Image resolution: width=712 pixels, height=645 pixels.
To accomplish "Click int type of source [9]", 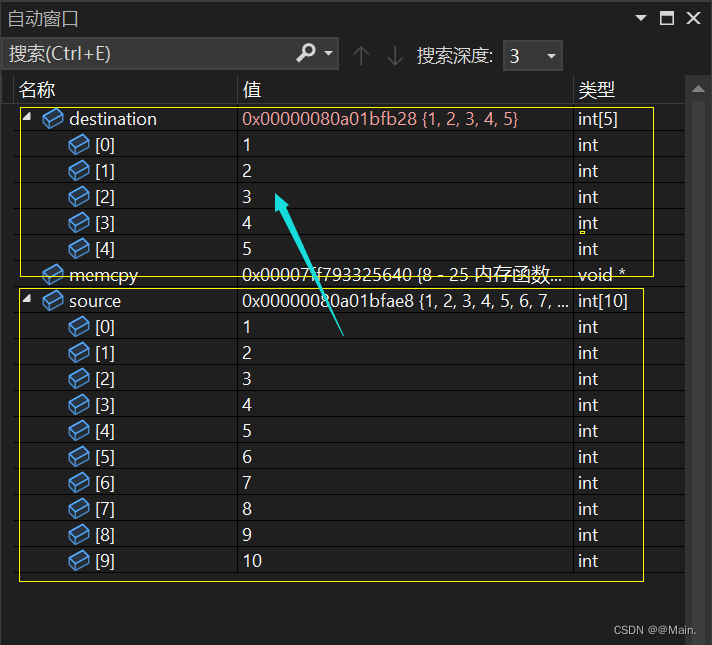I will click(588, 561).
